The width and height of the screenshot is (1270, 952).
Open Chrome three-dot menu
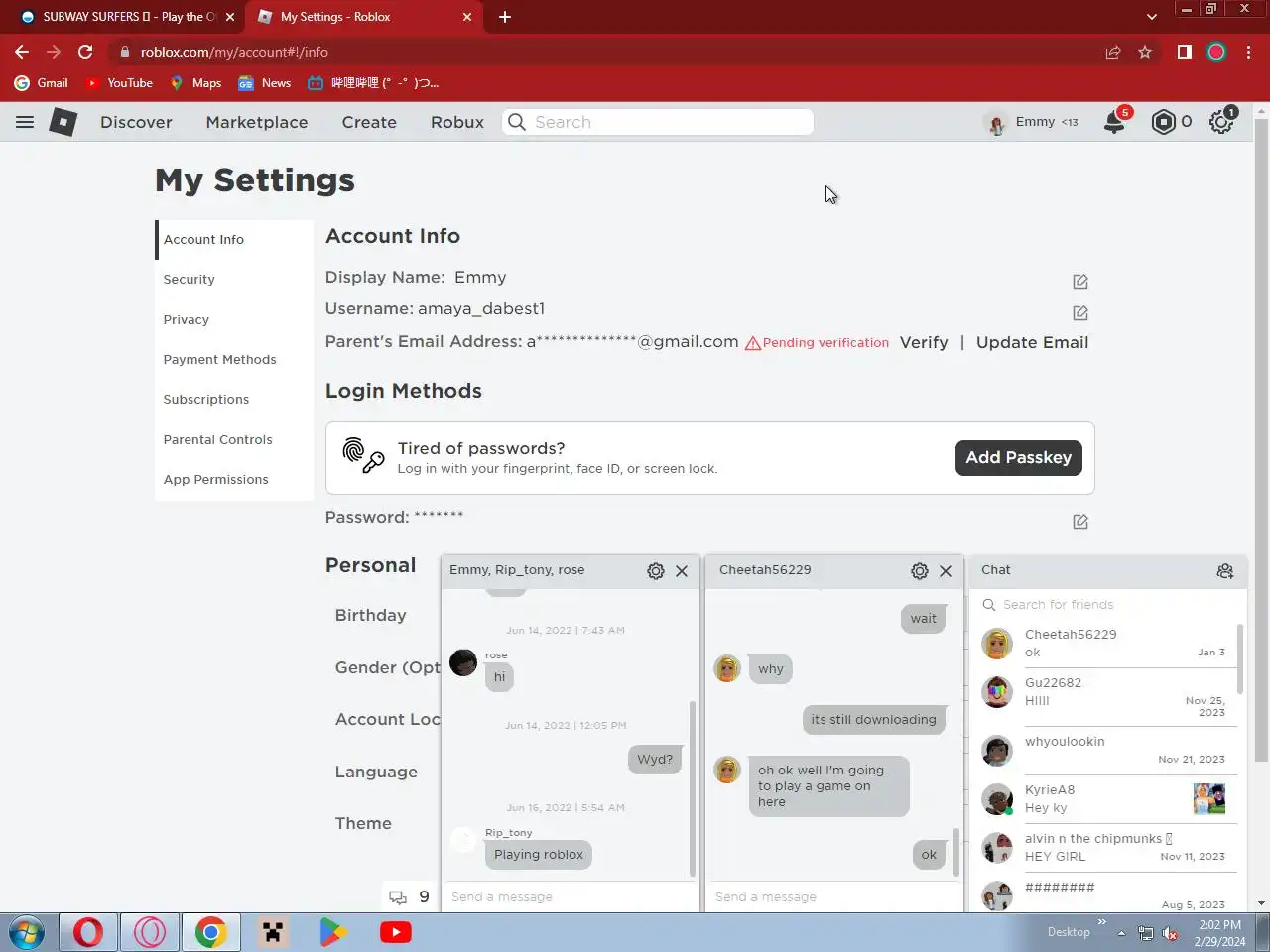coord(1248,52)
